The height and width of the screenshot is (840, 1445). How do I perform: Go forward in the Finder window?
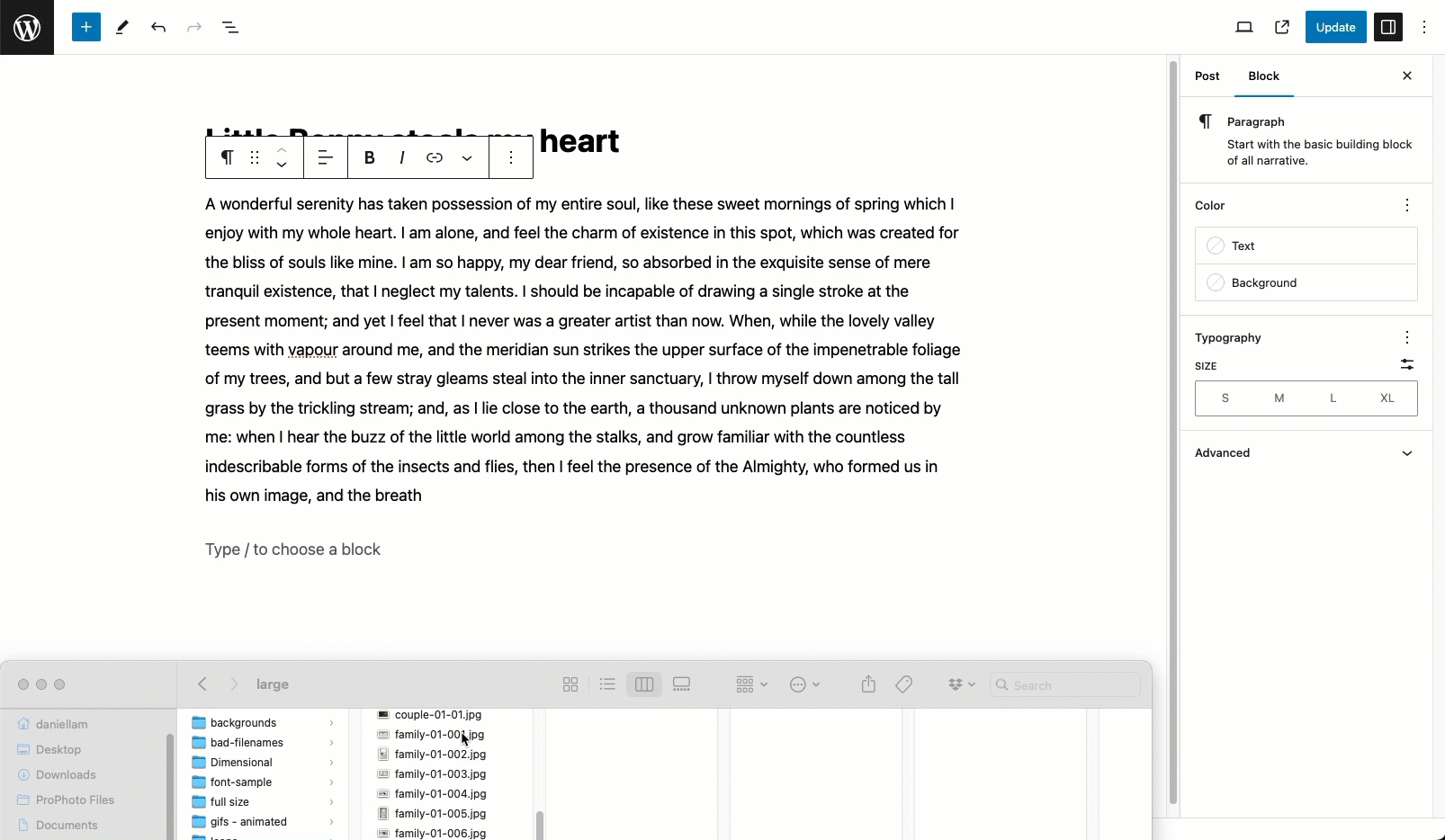pyautogui.click(x=234, y=684)
